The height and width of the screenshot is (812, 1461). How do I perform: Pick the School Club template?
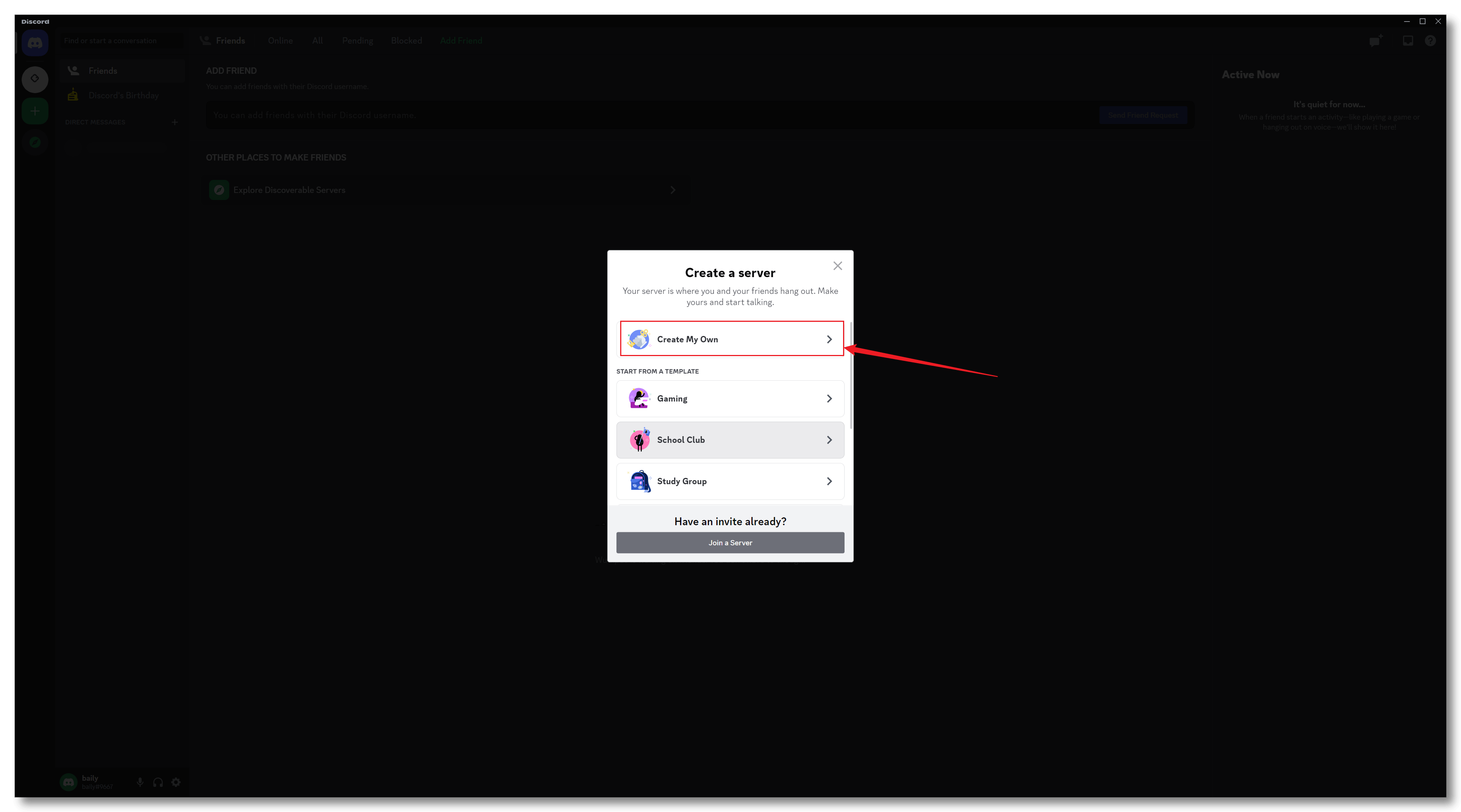730,440
